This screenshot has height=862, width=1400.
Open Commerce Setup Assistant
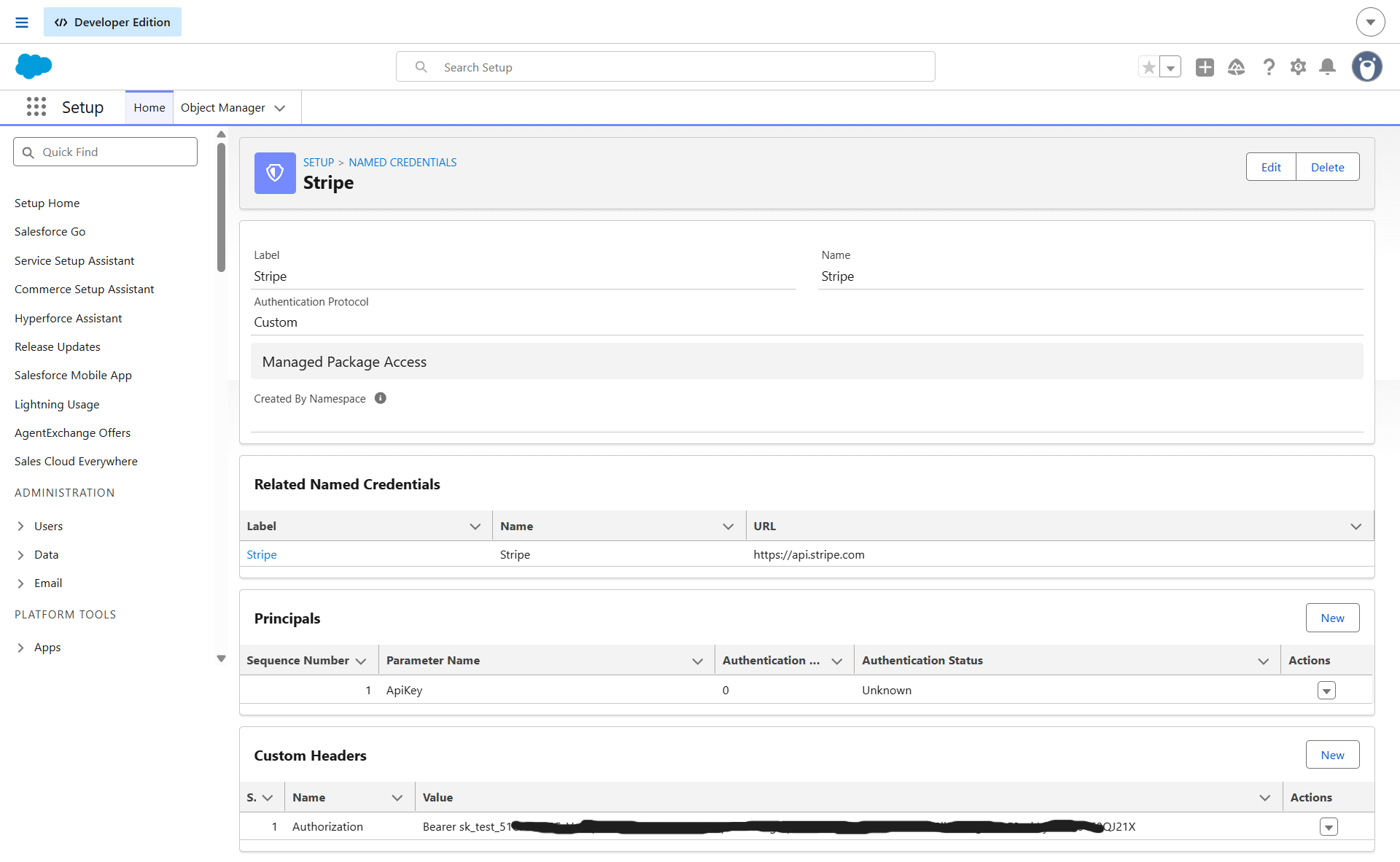85,289
